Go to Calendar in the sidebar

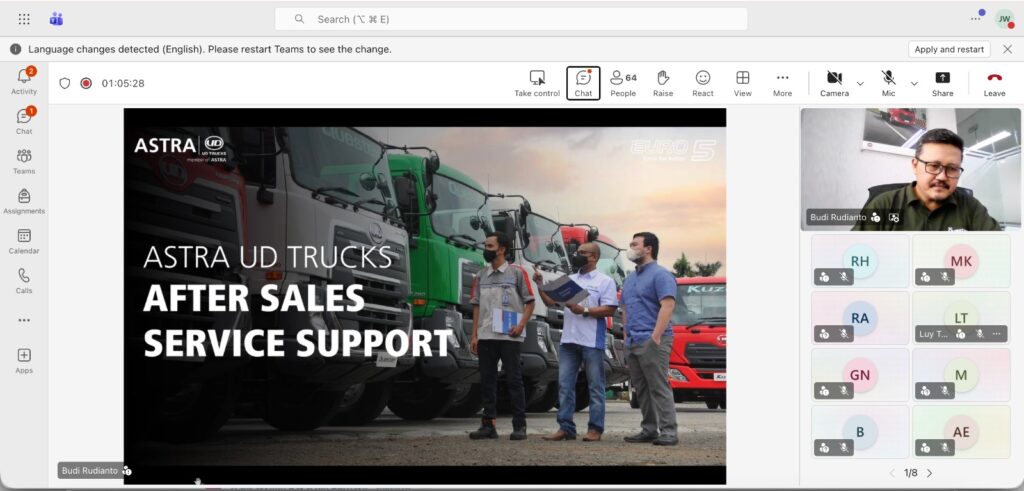(24, 241)
